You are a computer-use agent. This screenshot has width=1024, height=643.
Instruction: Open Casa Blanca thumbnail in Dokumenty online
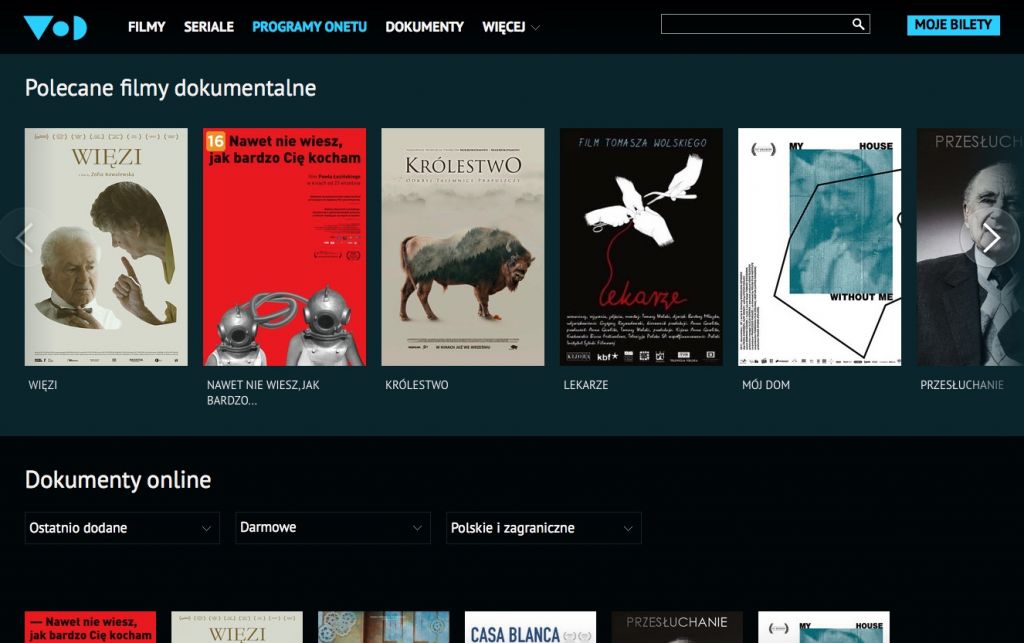point(530,627)
